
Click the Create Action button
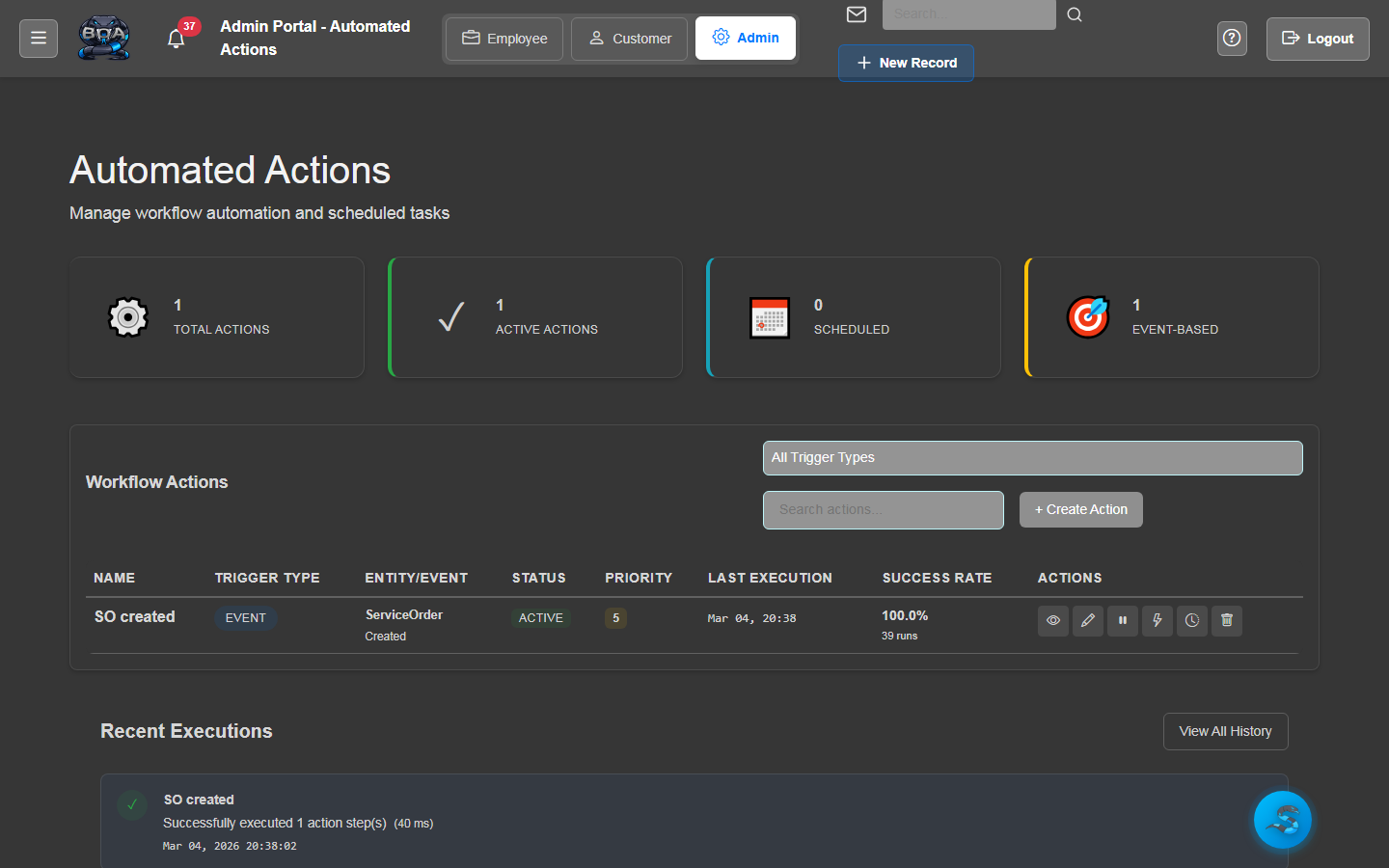[1080, 509]
